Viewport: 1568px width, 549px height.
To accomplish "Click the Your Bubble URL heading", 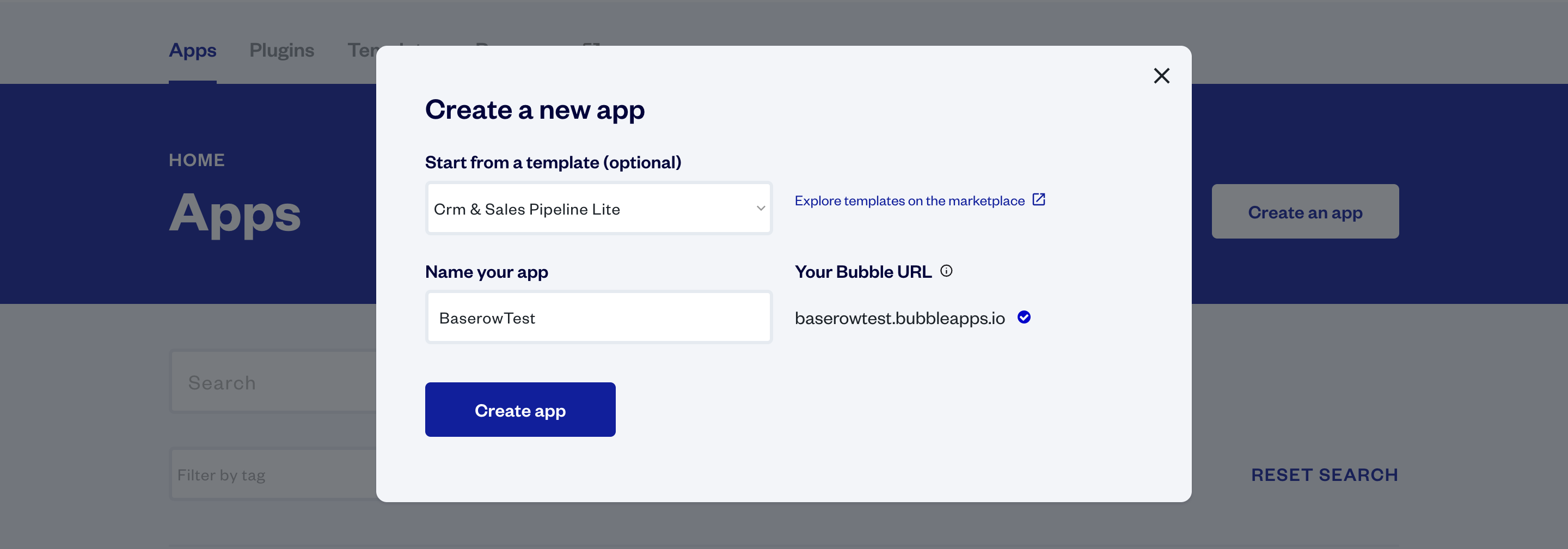I will (x=862, y=272).
